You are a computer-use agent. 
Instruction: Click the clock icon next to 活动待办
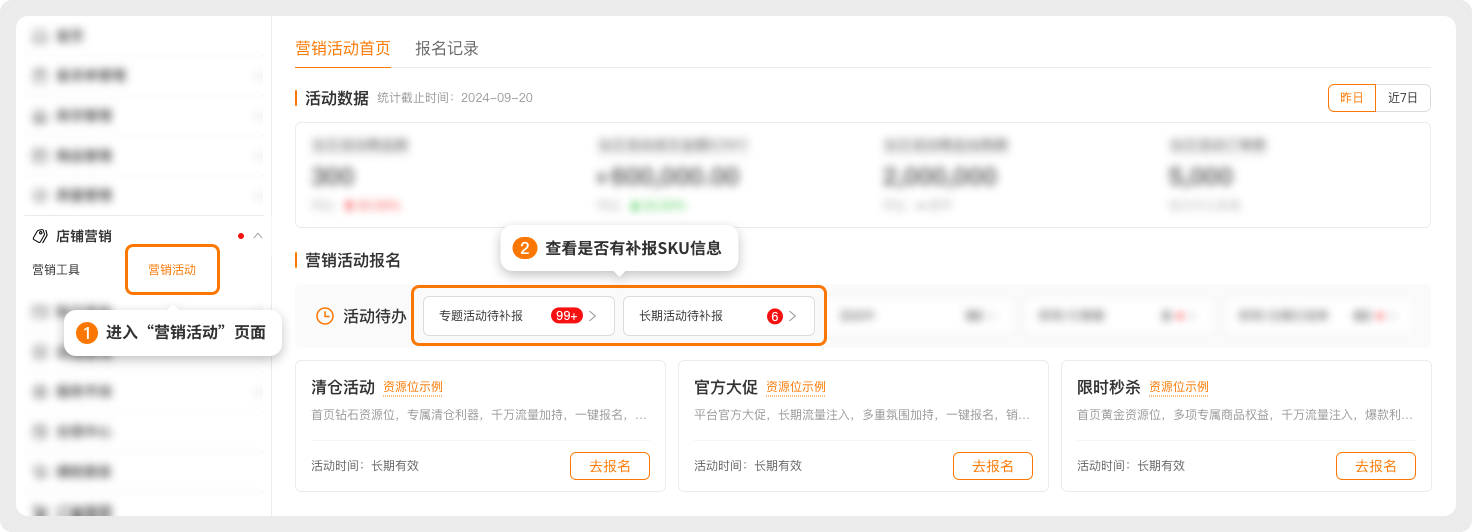(325, 316)
